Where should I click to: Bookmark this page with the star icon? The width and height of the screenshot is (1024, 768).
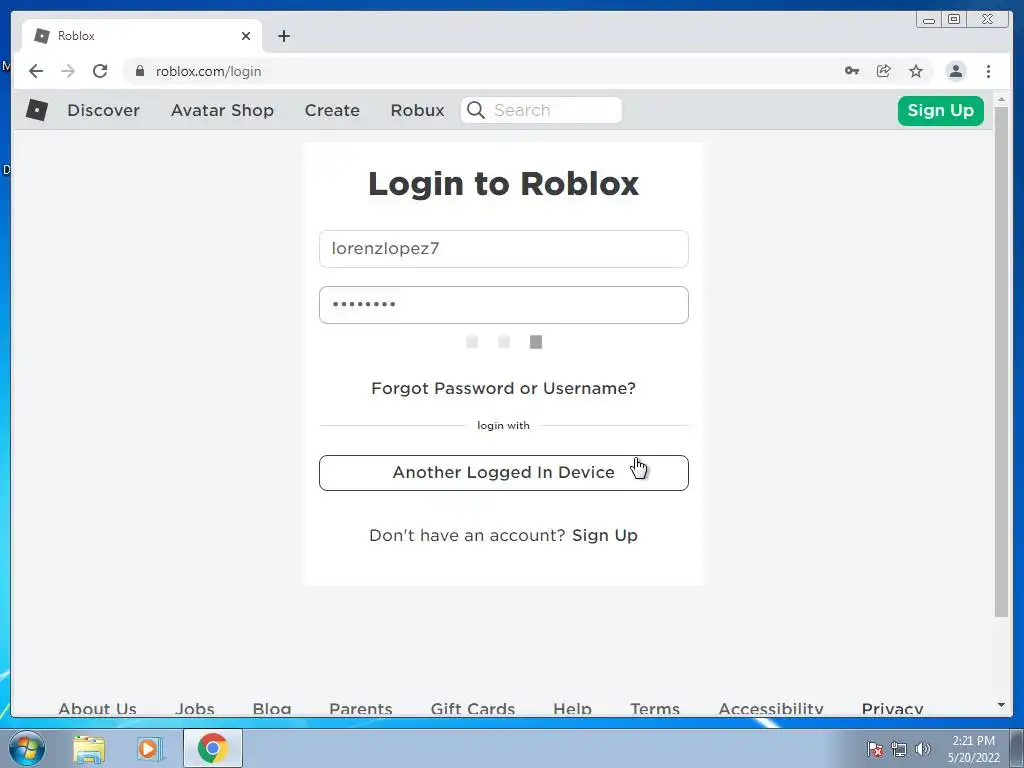(916, 71)
